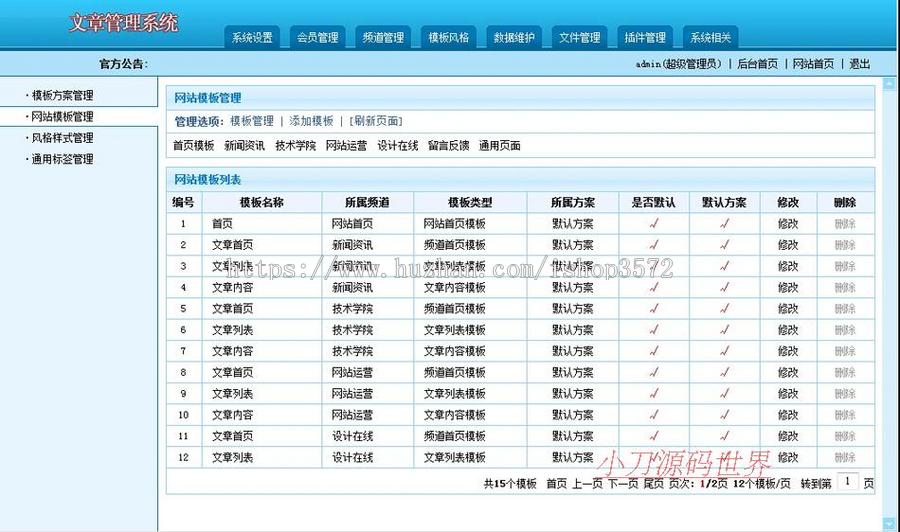Select 模板方案管理 in sidebar

coord(62,95)
